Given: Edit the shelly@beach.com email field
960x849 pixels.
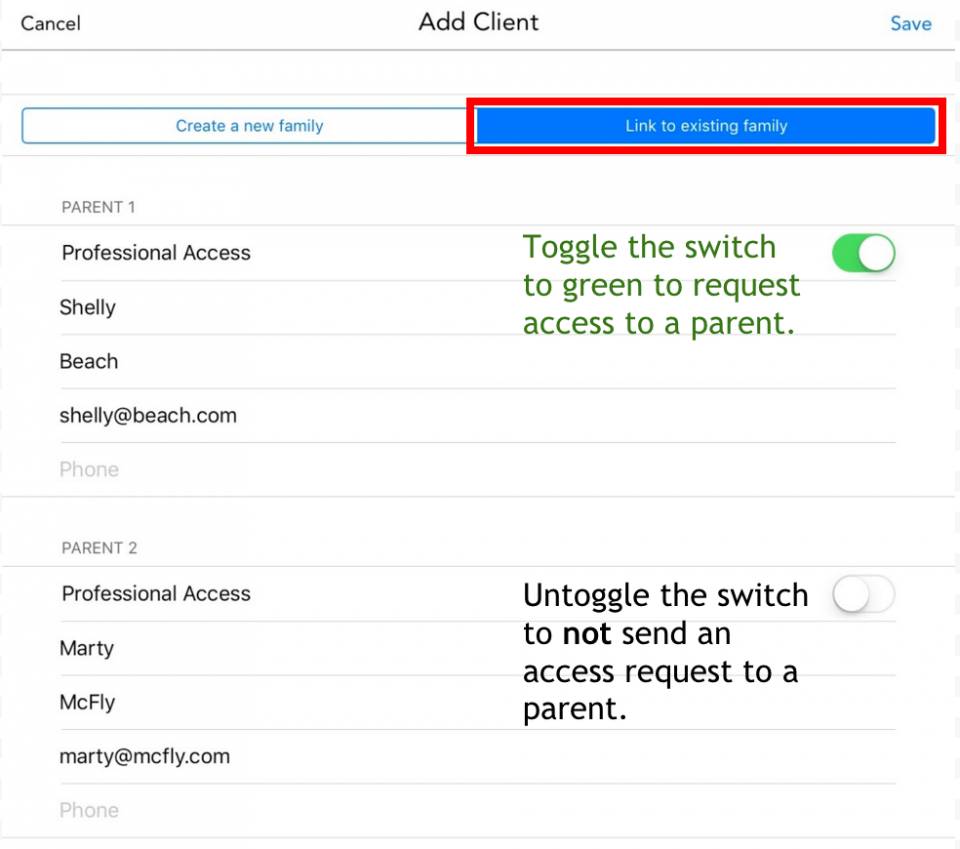Looking at the screenshot, I should pos(478,416).
